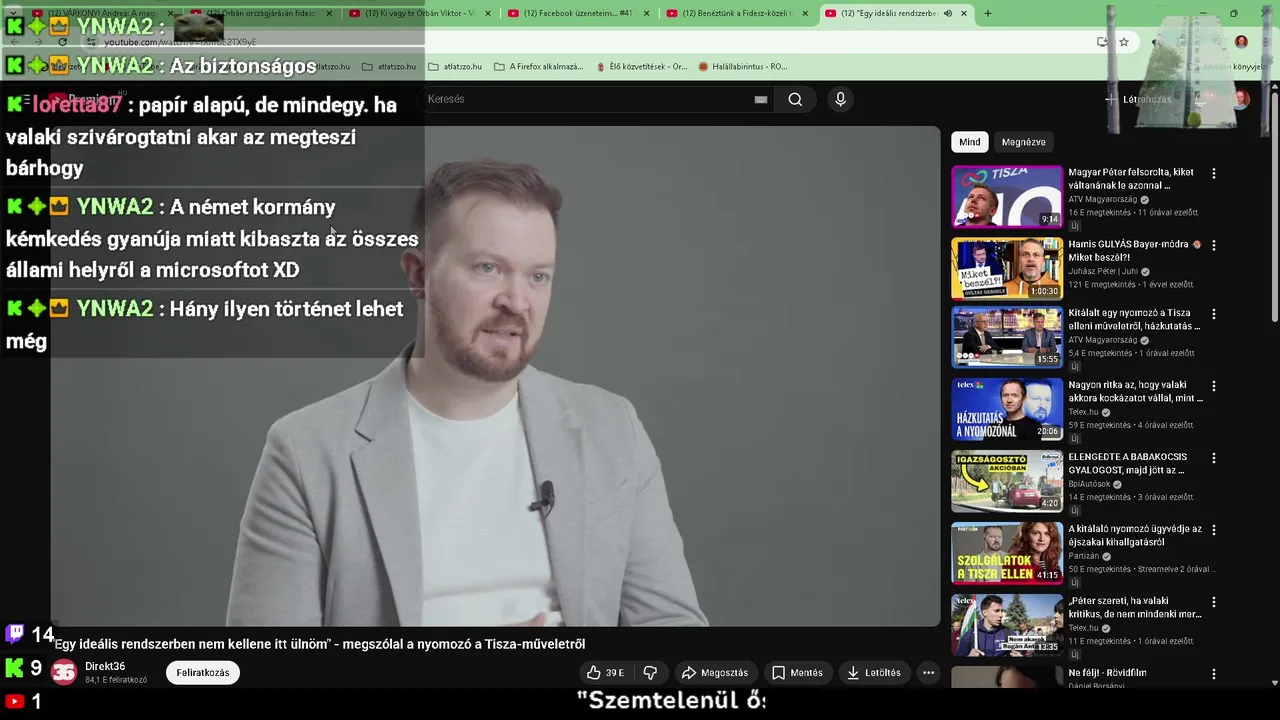
Task: Bookmark this page with the star icon
Action: 1124,42
